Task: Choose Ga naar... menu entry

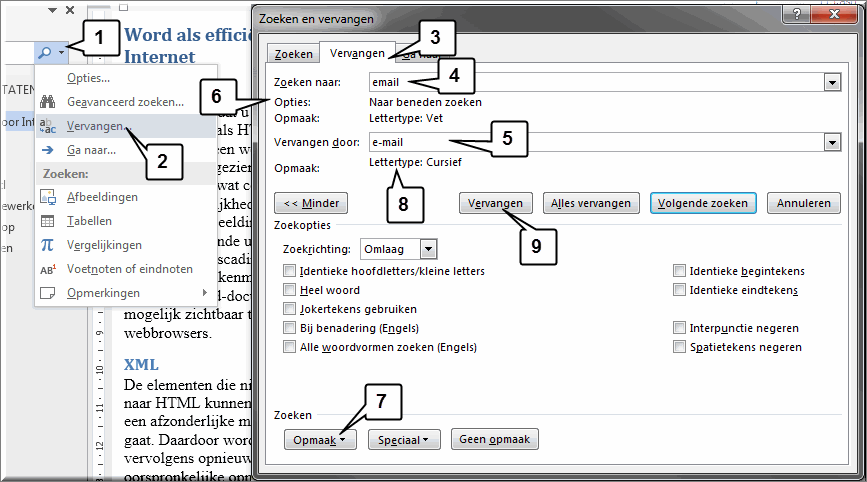Action: point(91,150)
